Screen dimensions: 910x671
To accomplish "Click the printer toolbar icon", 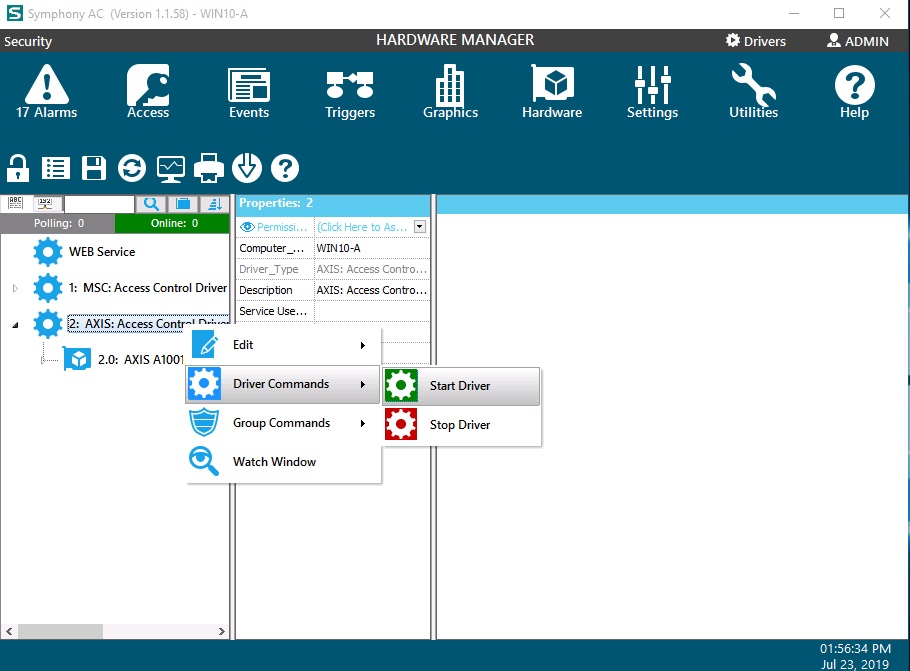I will (208, 168).
